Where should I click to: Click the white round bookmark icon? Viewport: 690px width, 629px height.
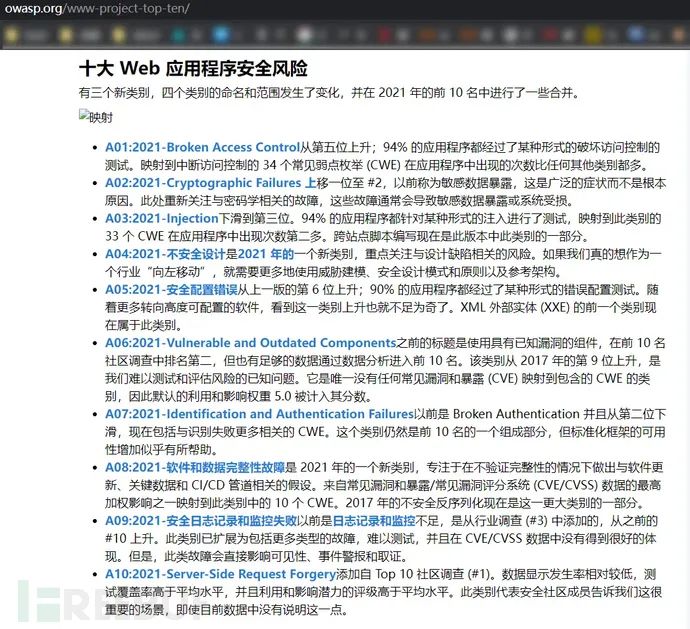(305, 34)
